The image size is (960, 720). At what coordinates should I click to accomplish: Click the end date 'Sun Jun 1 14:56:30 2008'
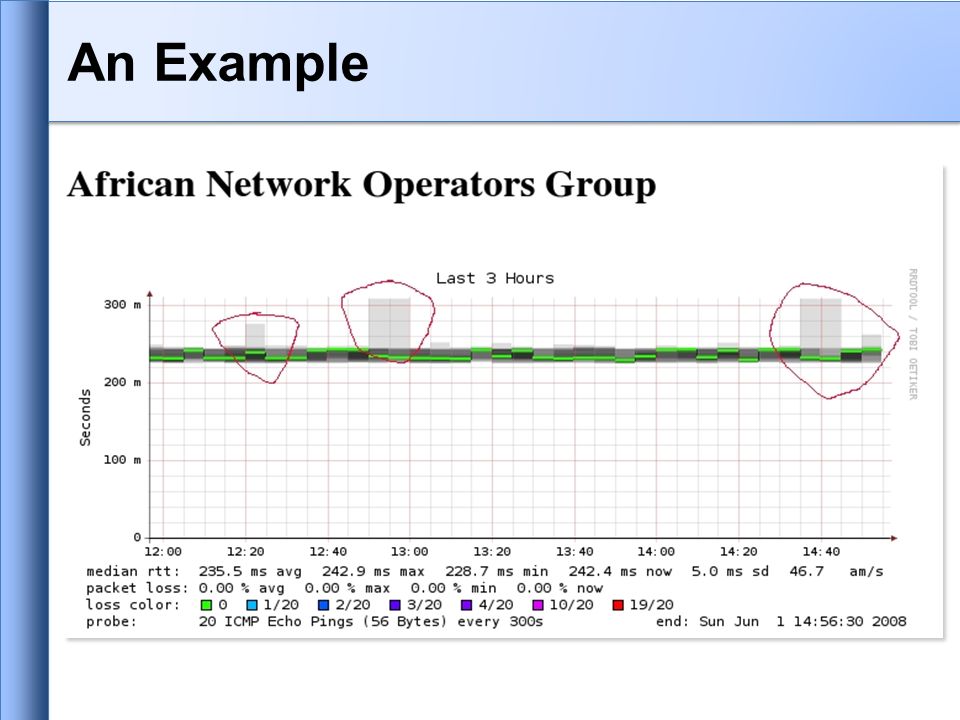tap(803, 622)
